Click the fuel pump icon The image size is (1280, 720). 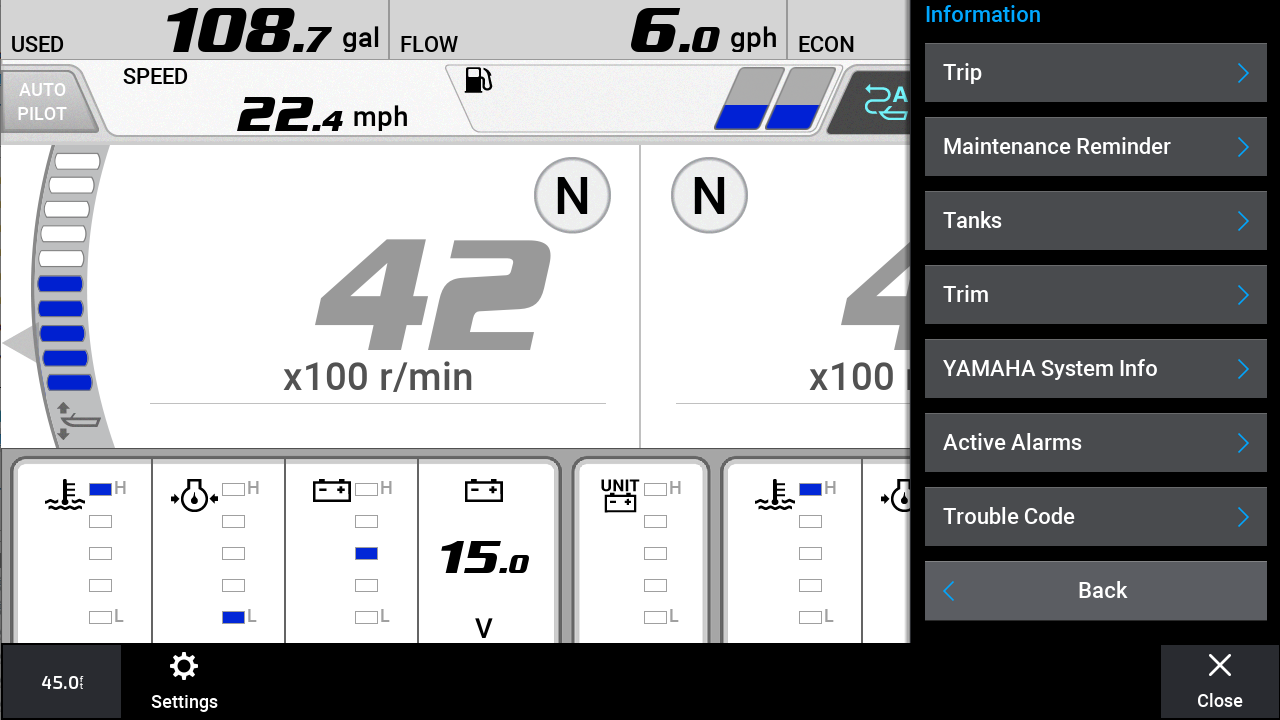pyautogui.click(x=478, y=80)
